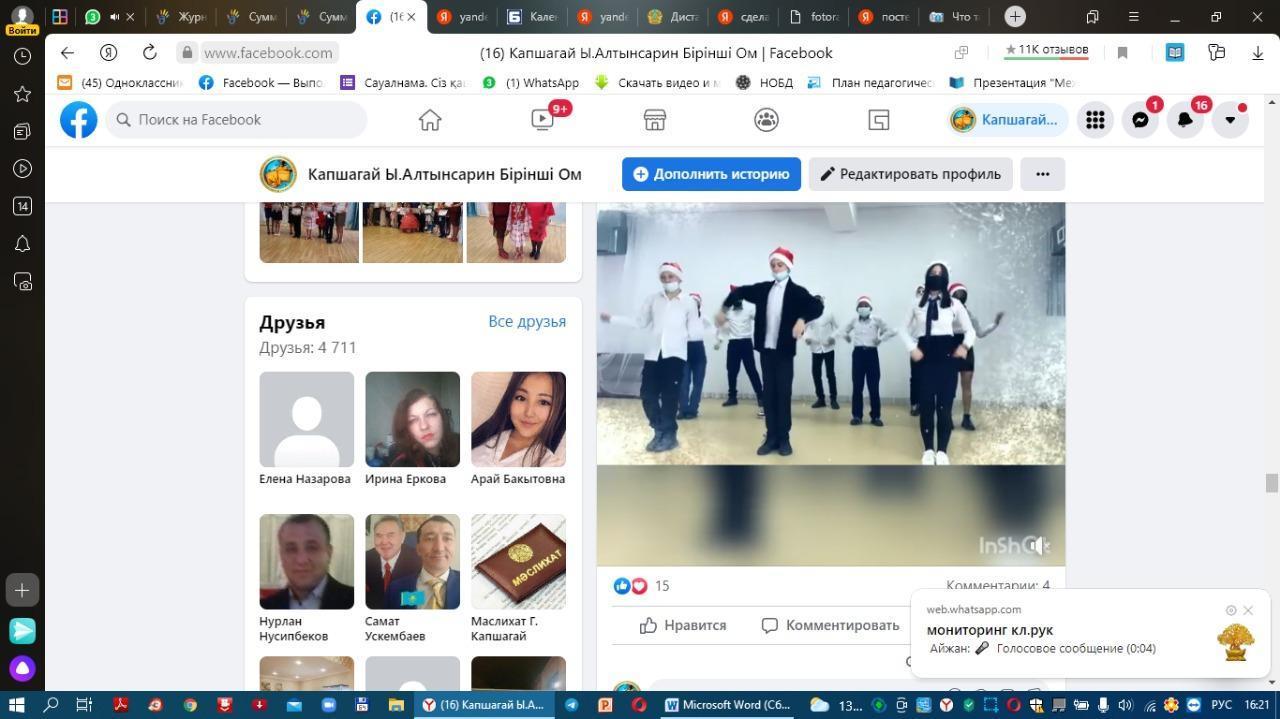Image resolution: width=1280 pixels, height=719 pixels.
Task: Click the page vertical scrollbar thumb
Action: (x=1272, y=483)
